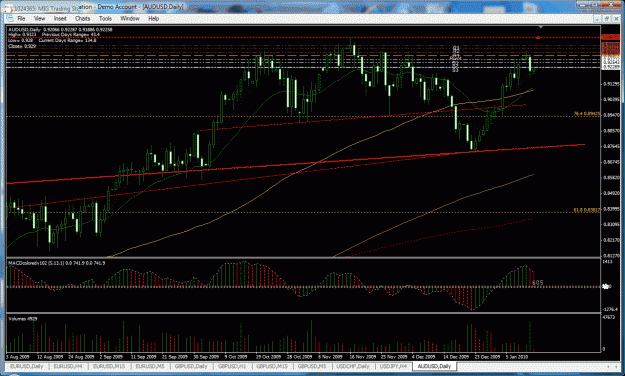Open the File menu
The image size is (625, 376).
21,18
